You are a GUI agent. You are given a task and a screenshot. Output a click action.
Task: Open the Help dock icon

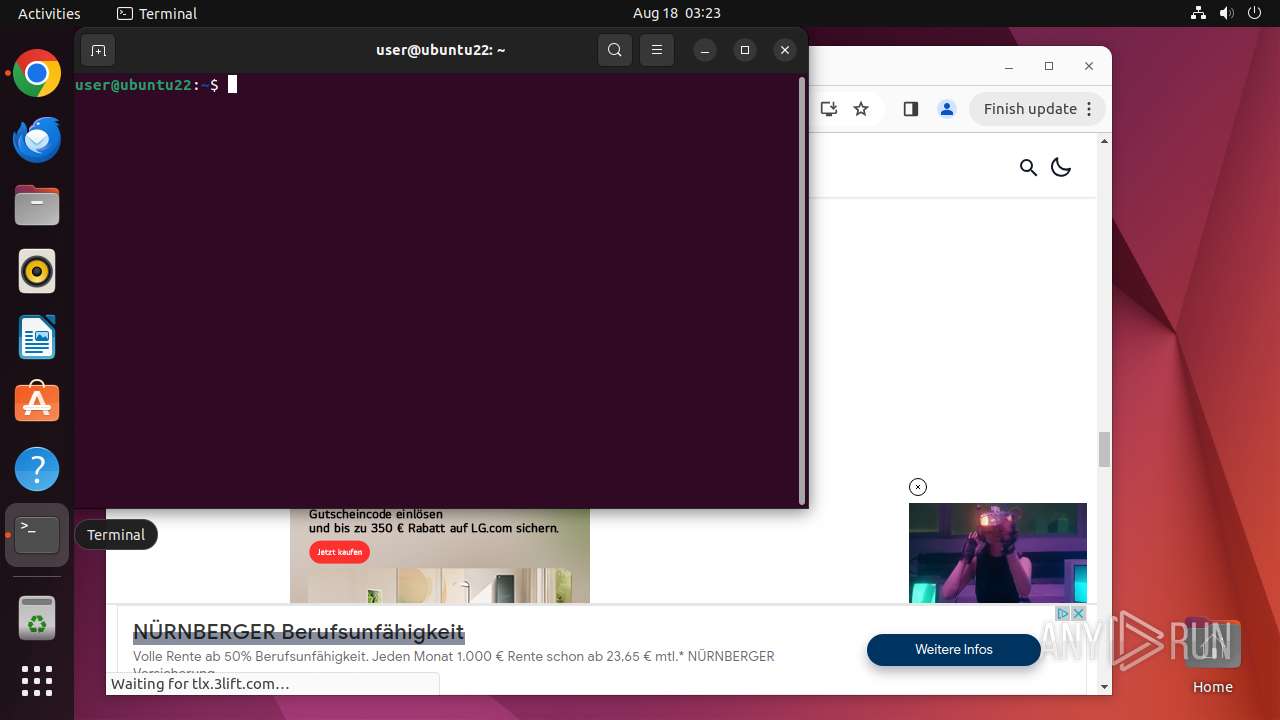pos(37,469)
